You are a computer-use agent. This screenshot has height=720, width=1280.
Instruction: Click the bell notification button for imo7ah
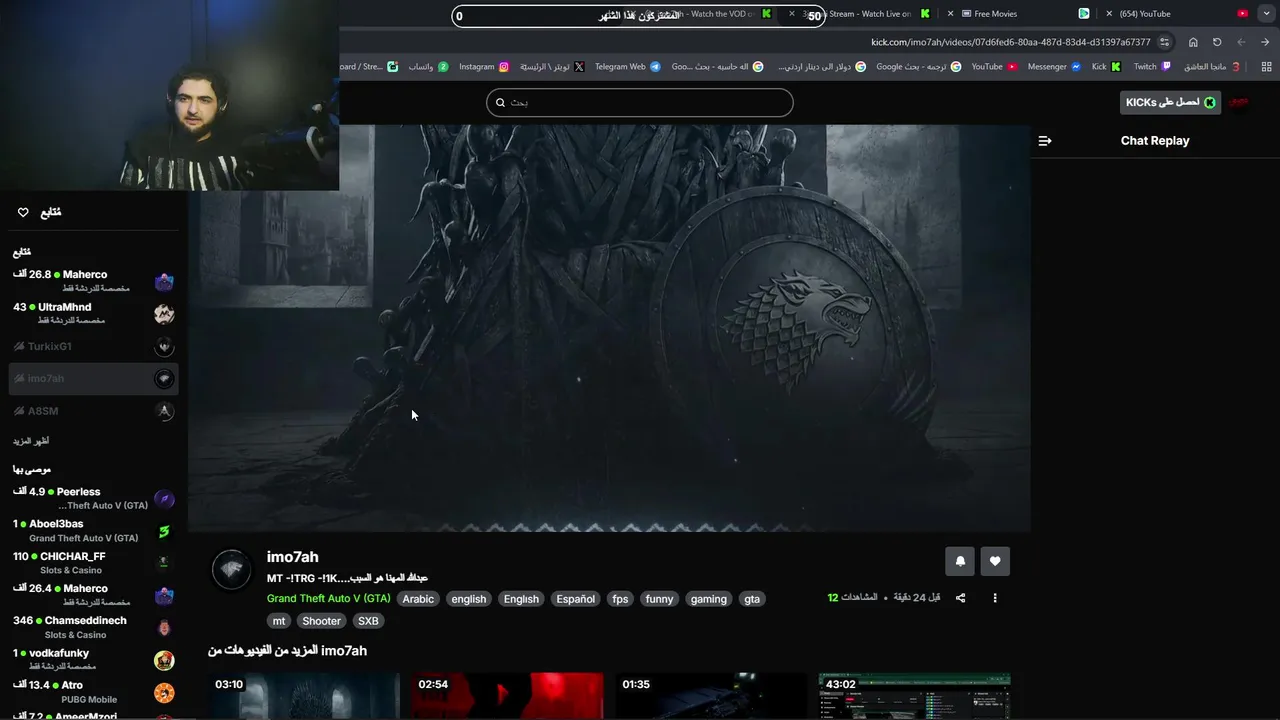(960, 561)
